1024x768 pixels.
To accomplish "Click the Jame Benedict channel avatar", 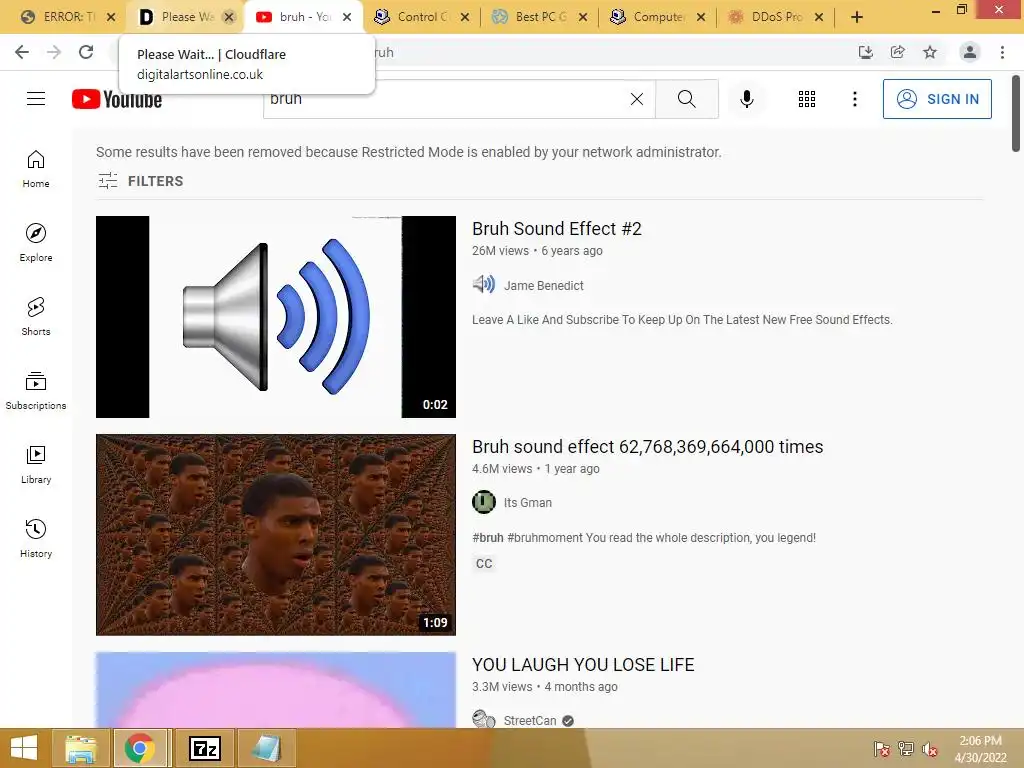I will tap(484, 284).
